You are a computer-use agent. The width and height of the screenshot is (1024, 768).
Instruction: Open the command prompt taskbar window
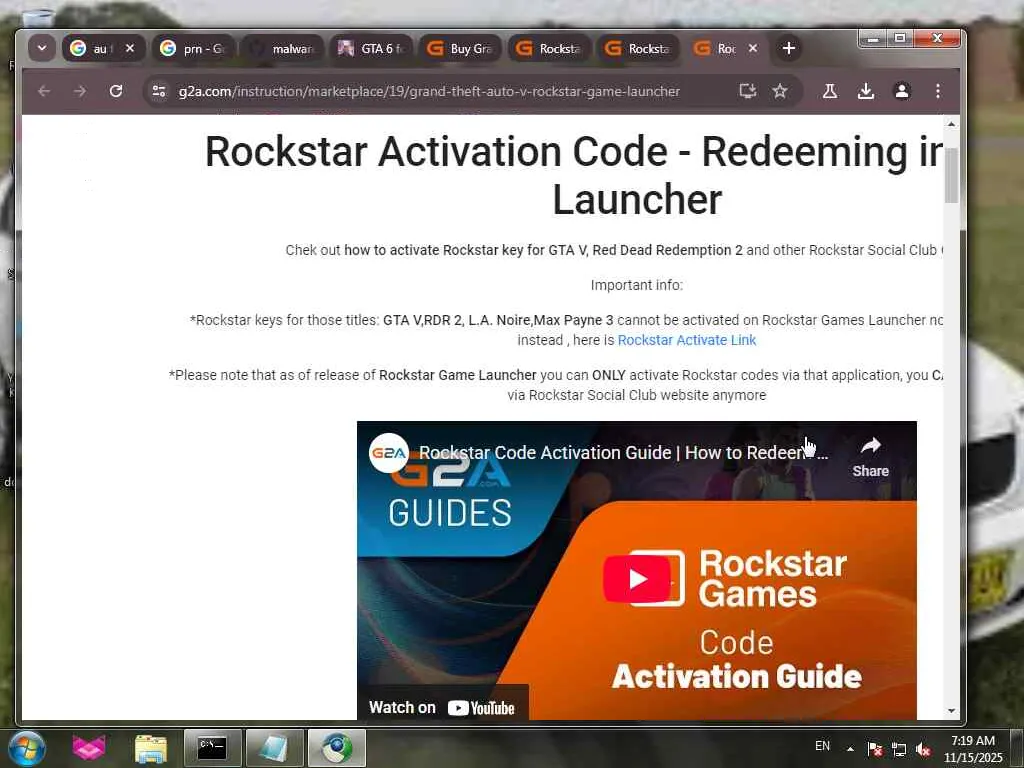pos(212,748)
